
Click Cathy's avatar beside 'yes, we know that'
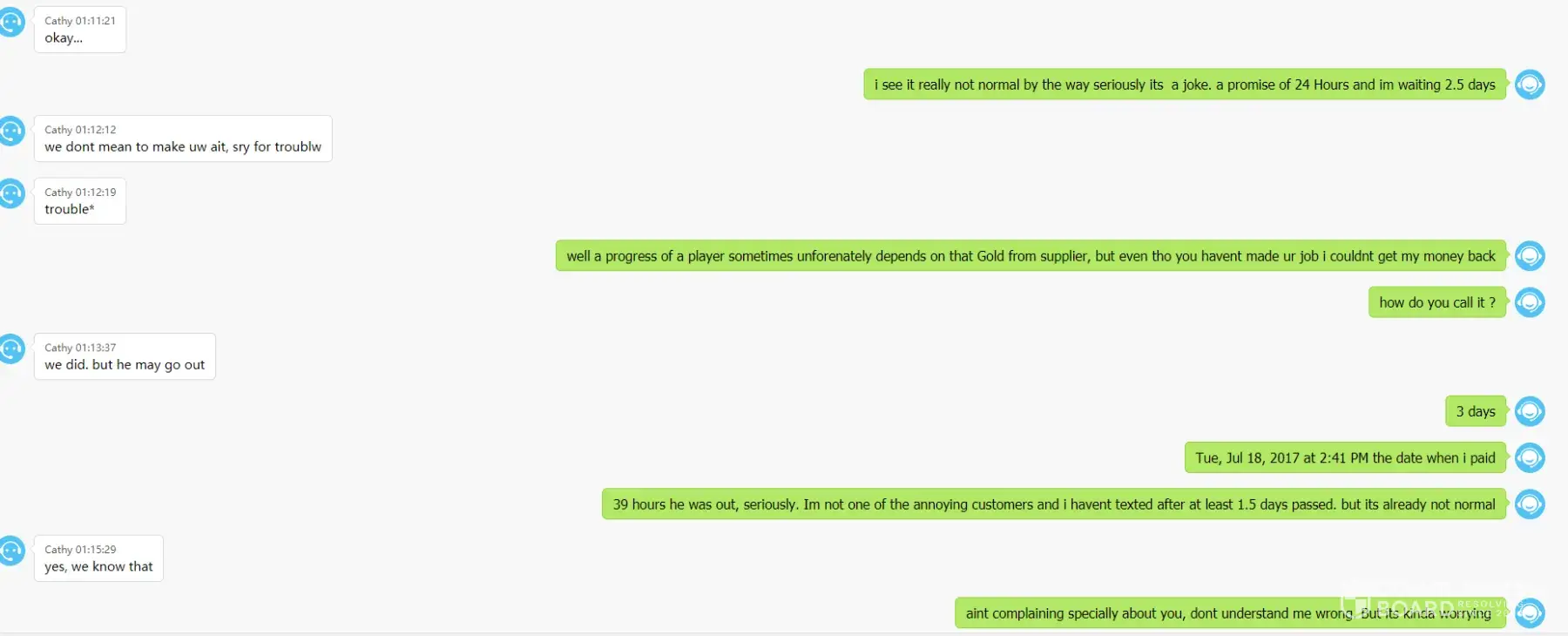pyautogui.click(x=10, y=551)
